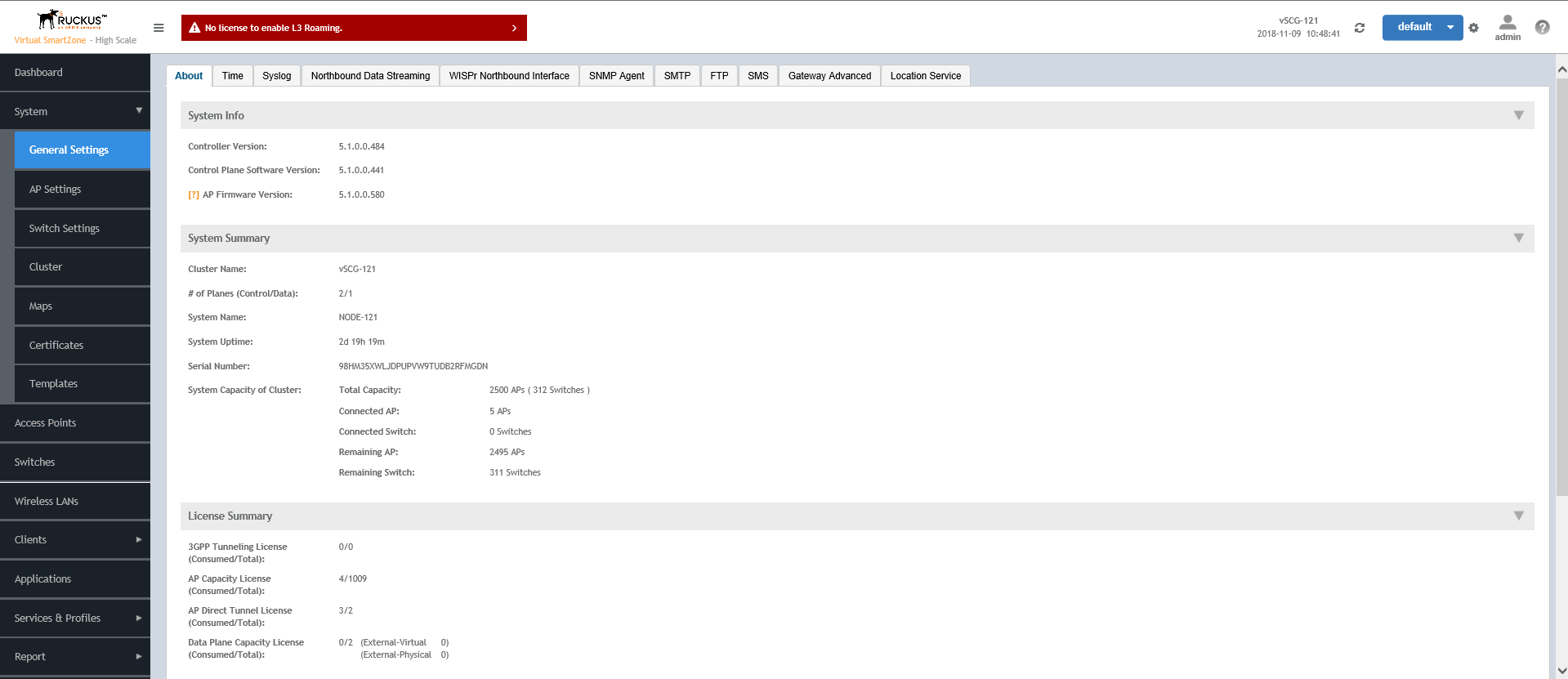Viewport: 1568px width, 679px height.
Task: Navigate to Wireless LANs
Action: (75, 501)
